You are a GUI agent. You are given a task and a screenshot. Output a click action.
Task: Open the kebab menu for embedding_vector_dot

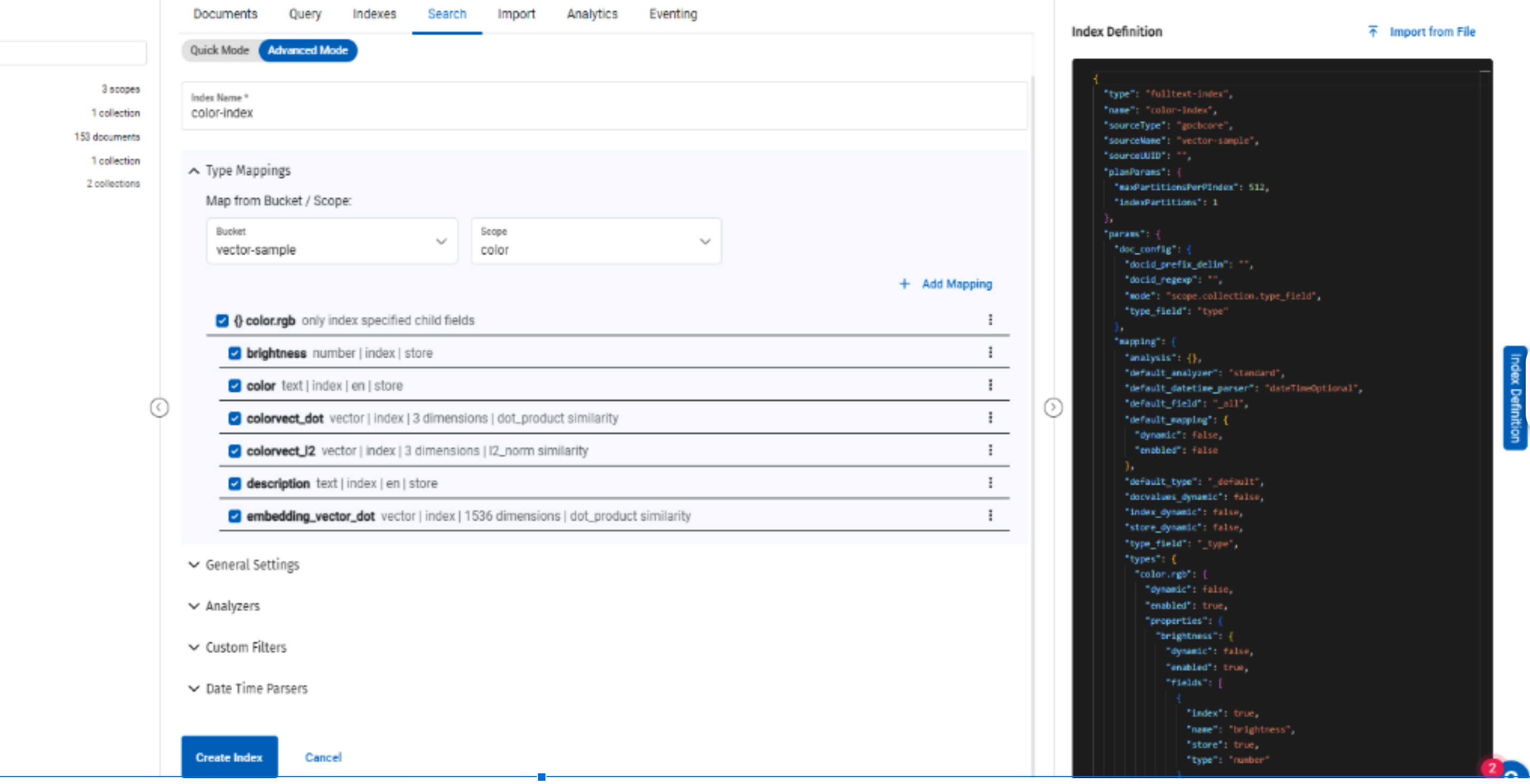pos(990,516)
